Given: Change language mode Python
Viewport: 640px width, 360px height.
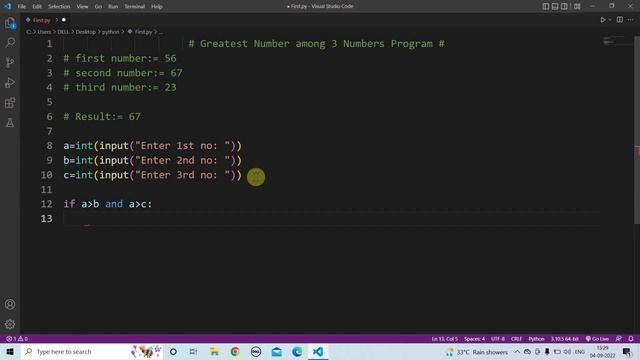Looking at the screenshot, I should click(x=536, y=339).
